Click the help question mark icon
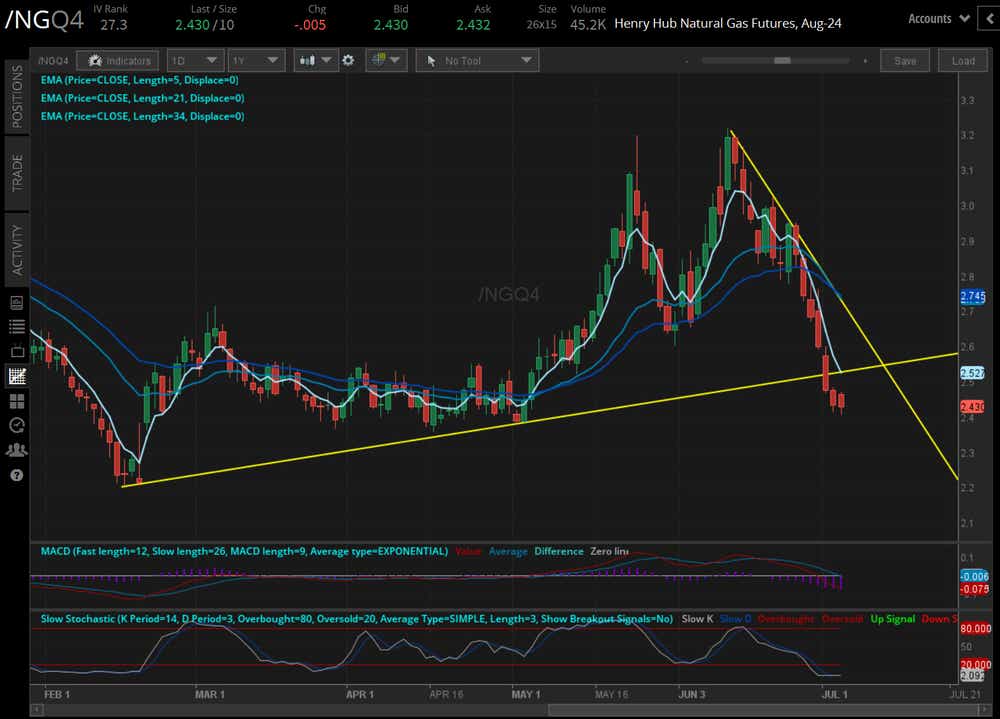The image size is (1000, 719). pyautogui.click(x=17, y=475)
